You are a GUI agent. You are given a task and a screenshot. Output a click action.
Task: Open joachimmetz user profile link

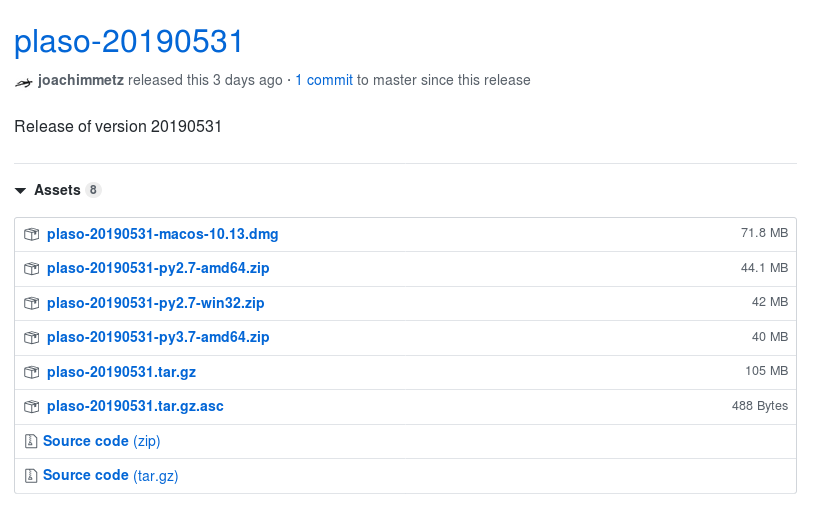(x=81, y=80)
